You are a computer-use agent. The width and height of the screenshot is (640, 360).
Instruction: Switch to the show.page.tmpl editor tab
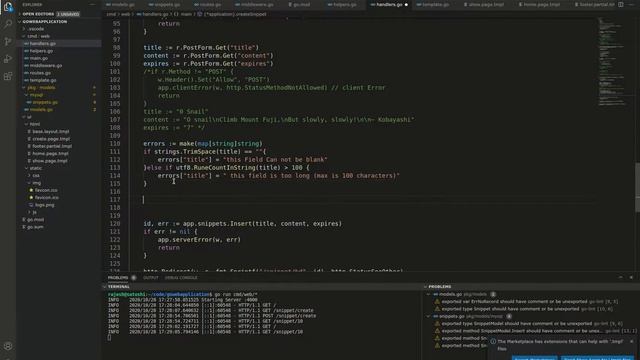(484, 5)
